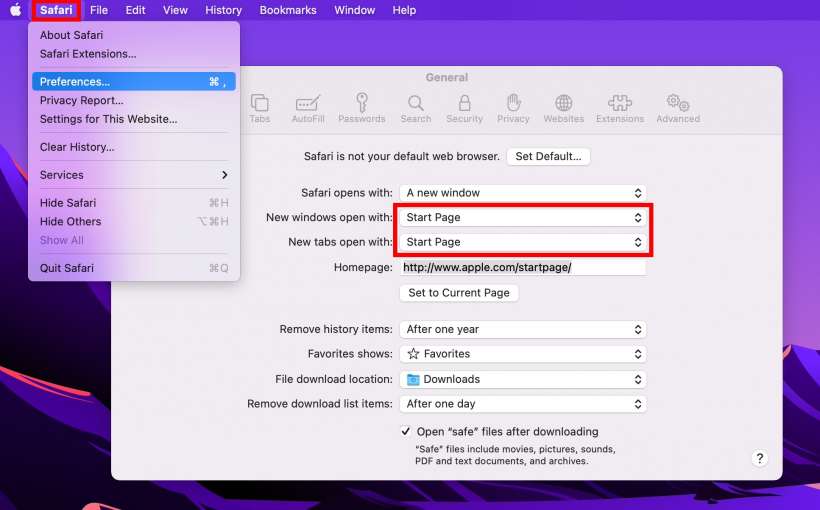Open the Remove download list items dropdown

pyautogui.click(x=523, y=404)
